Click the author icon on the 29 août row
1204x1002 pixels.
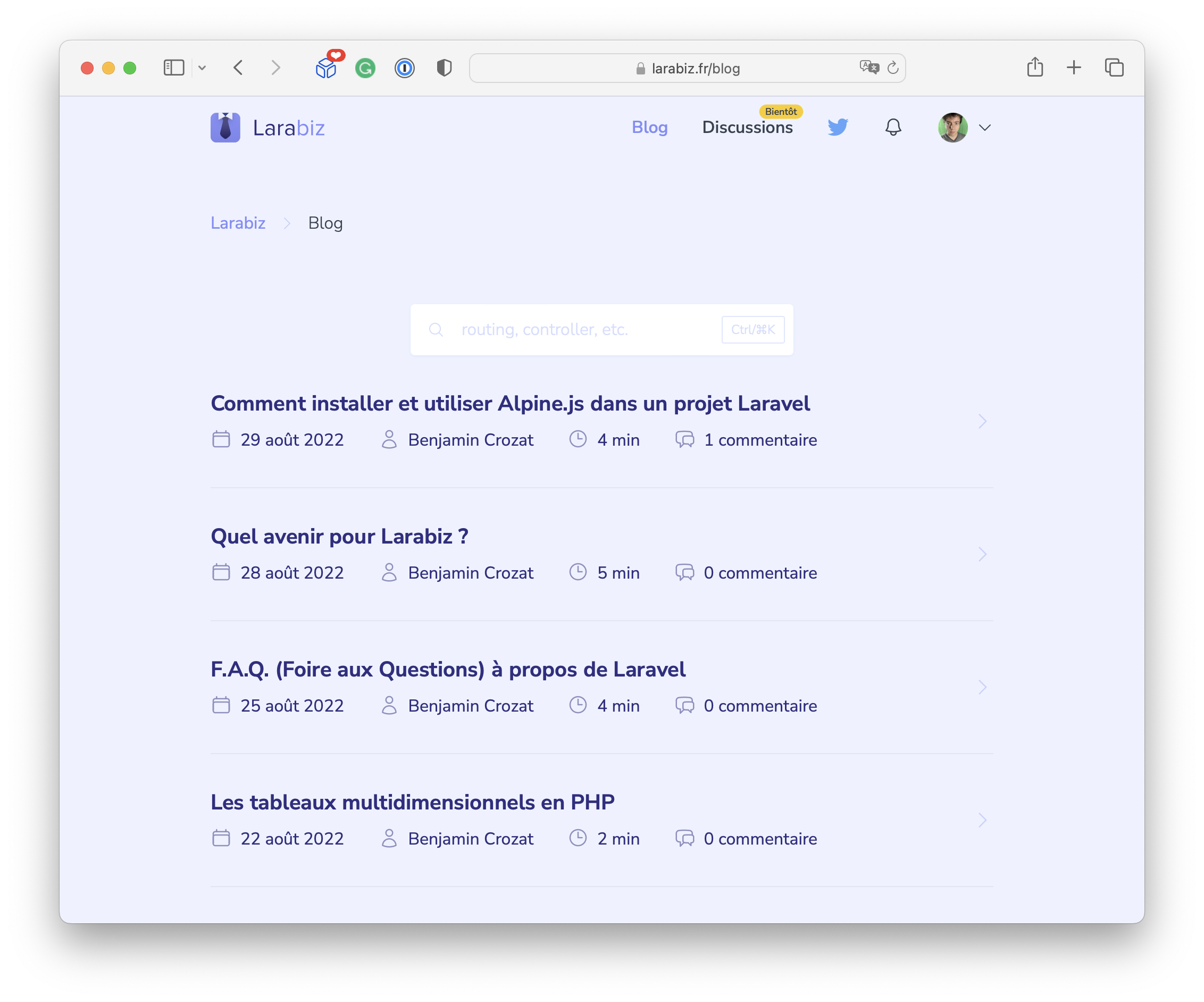[x=389, y=440]
